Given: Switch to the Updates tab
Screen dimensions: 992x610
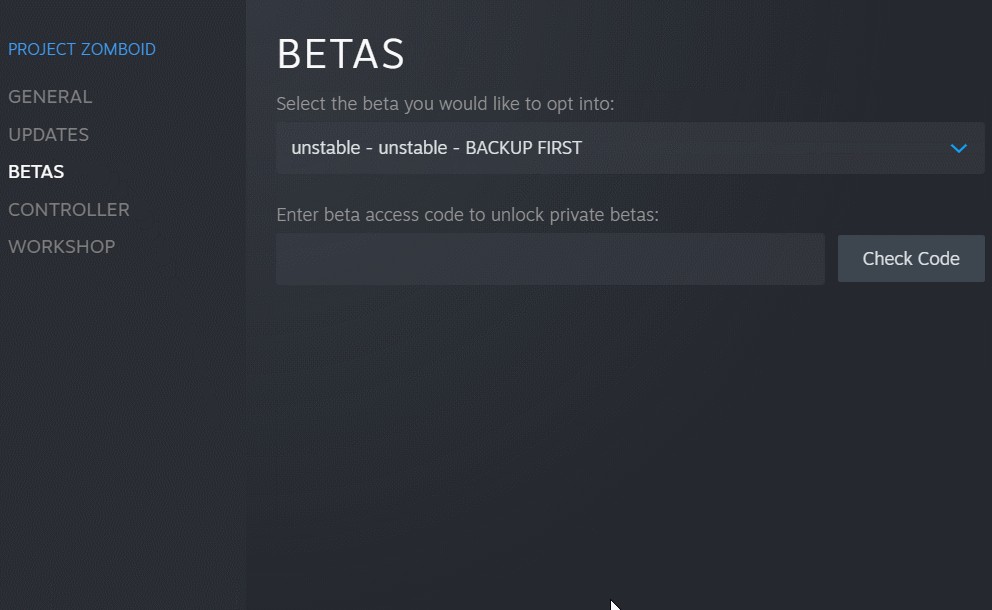Looking at the screenshot, I should tap(48, 134).
